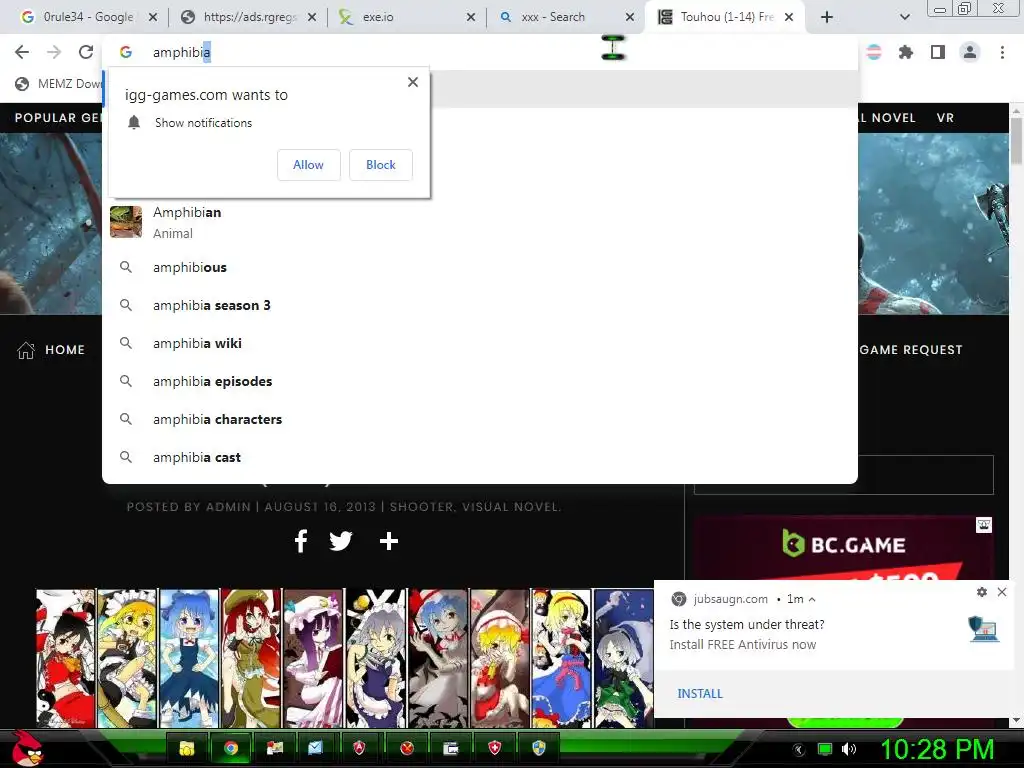1024x768 pixels.
Task: Expand the tab search chevron
Action: [904, 17]
